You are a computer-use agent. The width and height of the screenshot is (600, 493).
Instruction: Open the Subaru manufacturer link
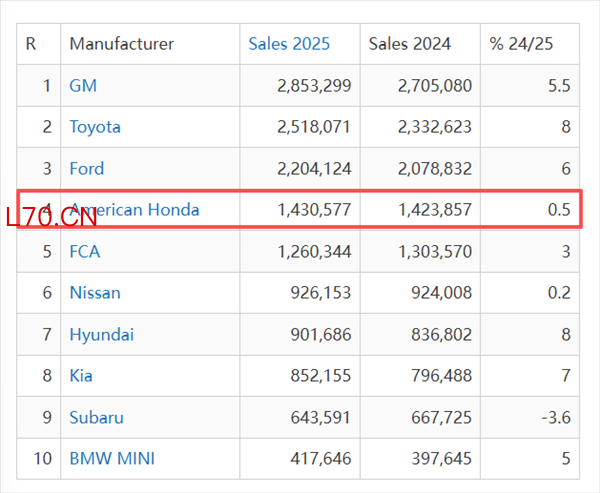(97, 417)
